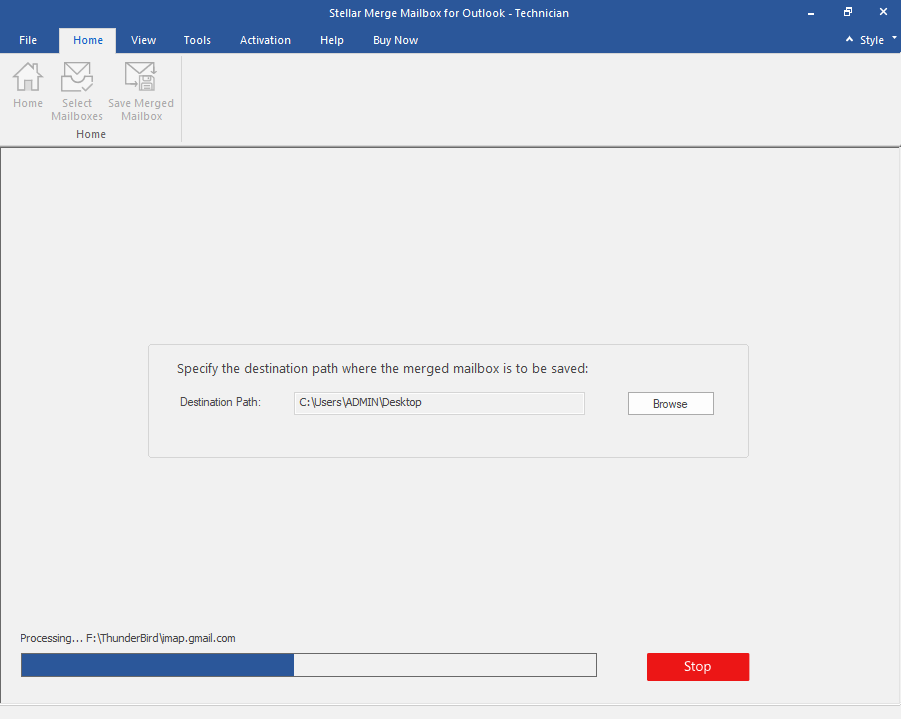The width and height of the screenshot is (901, 719).
Task: Restore down the application window
Action: click(848, 12)
